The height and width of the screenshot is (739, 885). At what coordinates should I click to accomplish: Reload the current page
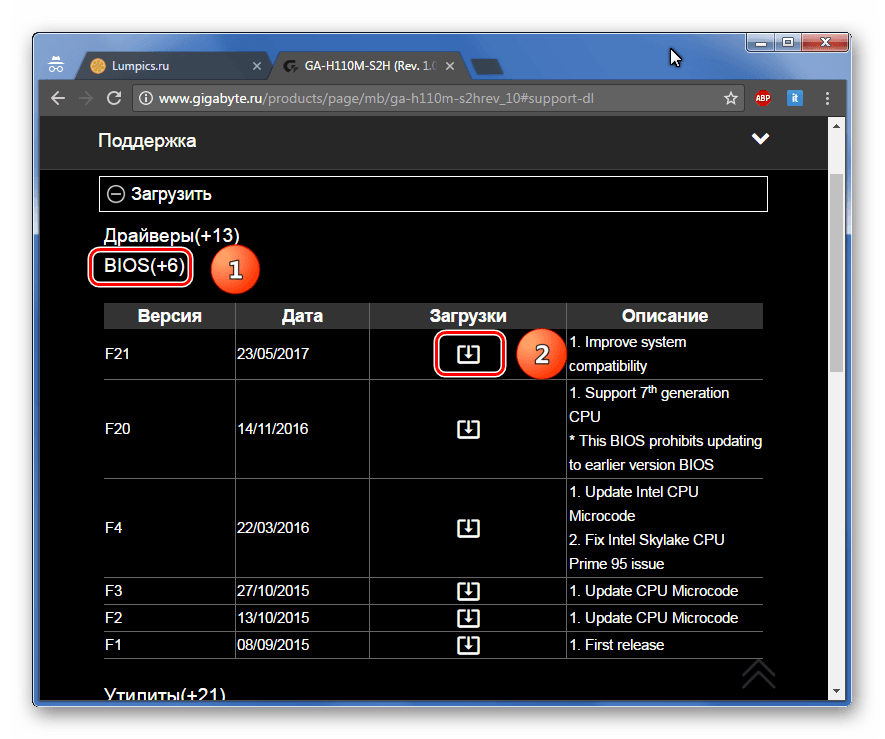point(114,98)
